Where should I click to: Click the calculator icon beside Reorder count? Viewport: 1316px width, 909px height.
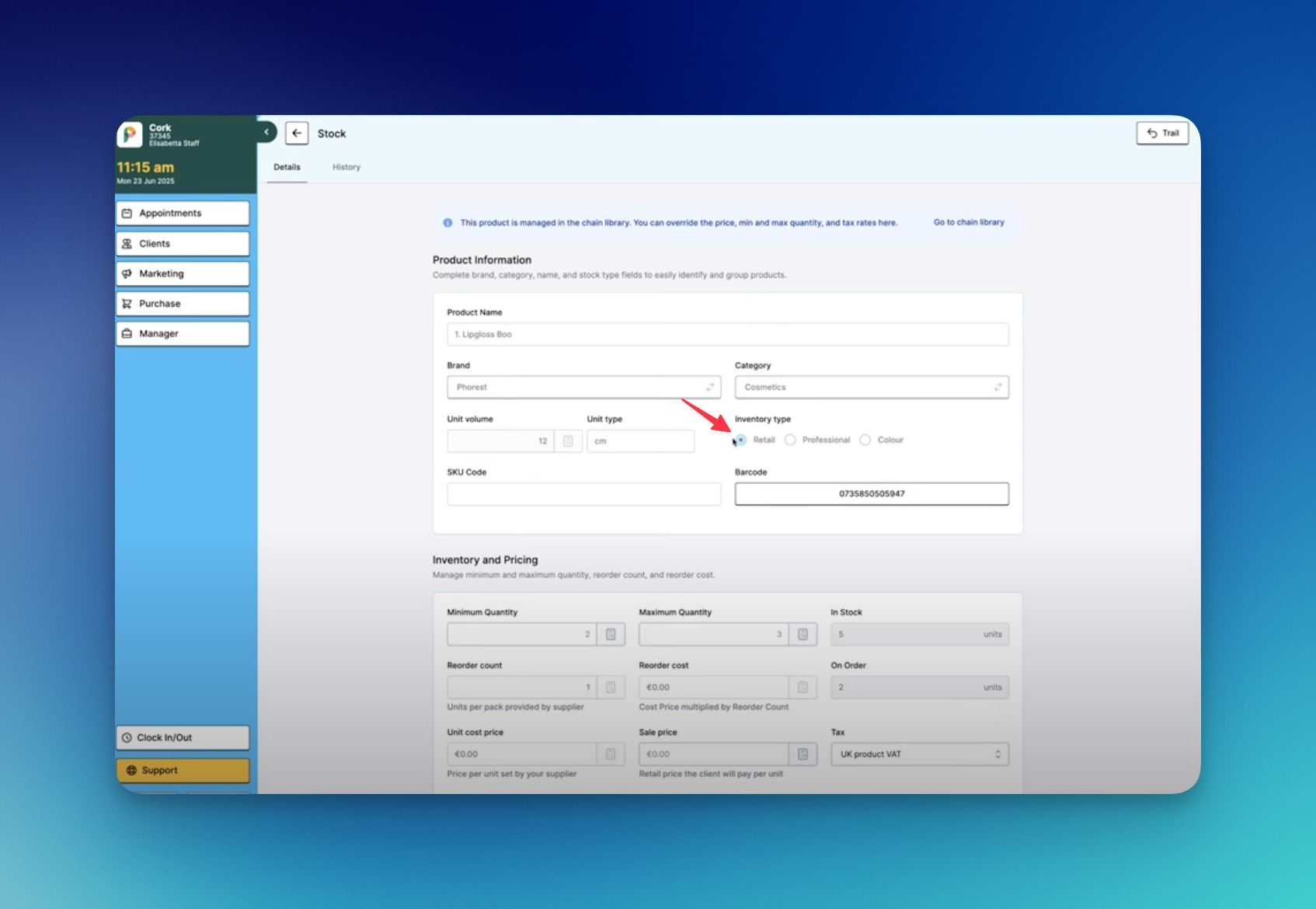[611, 688]
